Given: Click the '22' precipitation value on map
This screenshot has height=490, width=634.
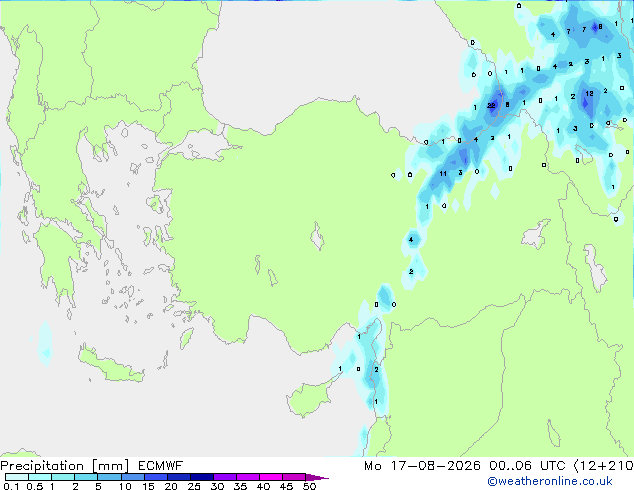Looking at the screenshot, I should [x=491, y=106].
